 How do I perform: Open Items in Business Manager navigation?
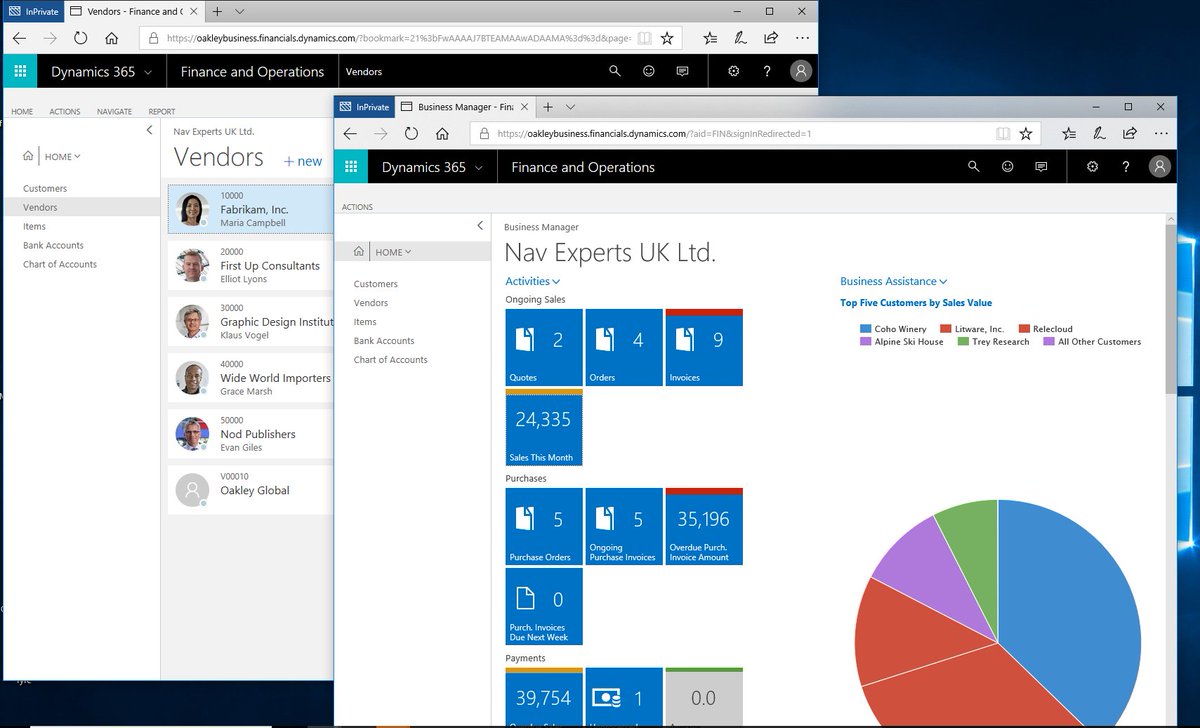point(365,322)
